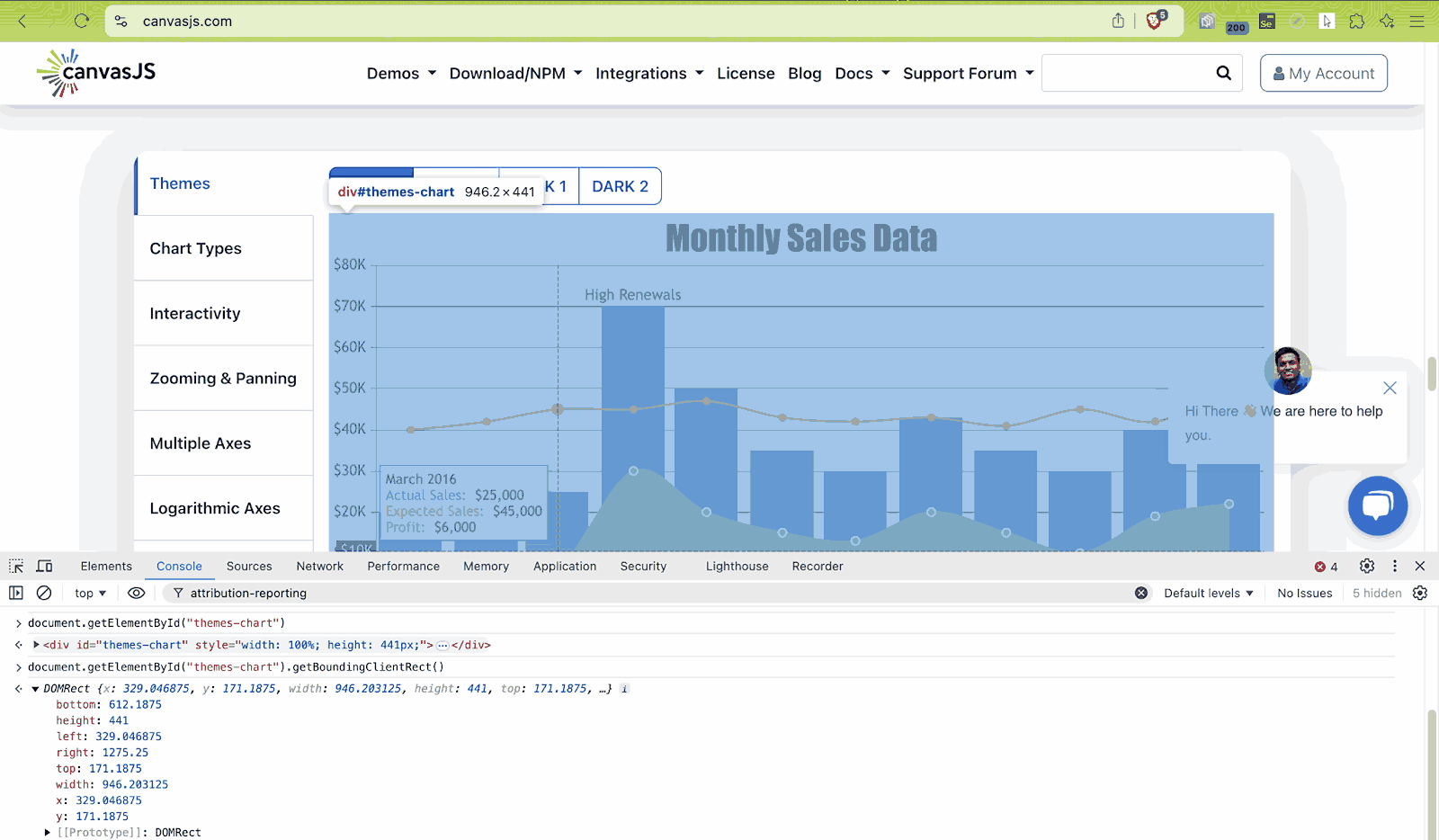
Task: Clear the attribution-reporting filter text
Action: tap(1140, 593)
